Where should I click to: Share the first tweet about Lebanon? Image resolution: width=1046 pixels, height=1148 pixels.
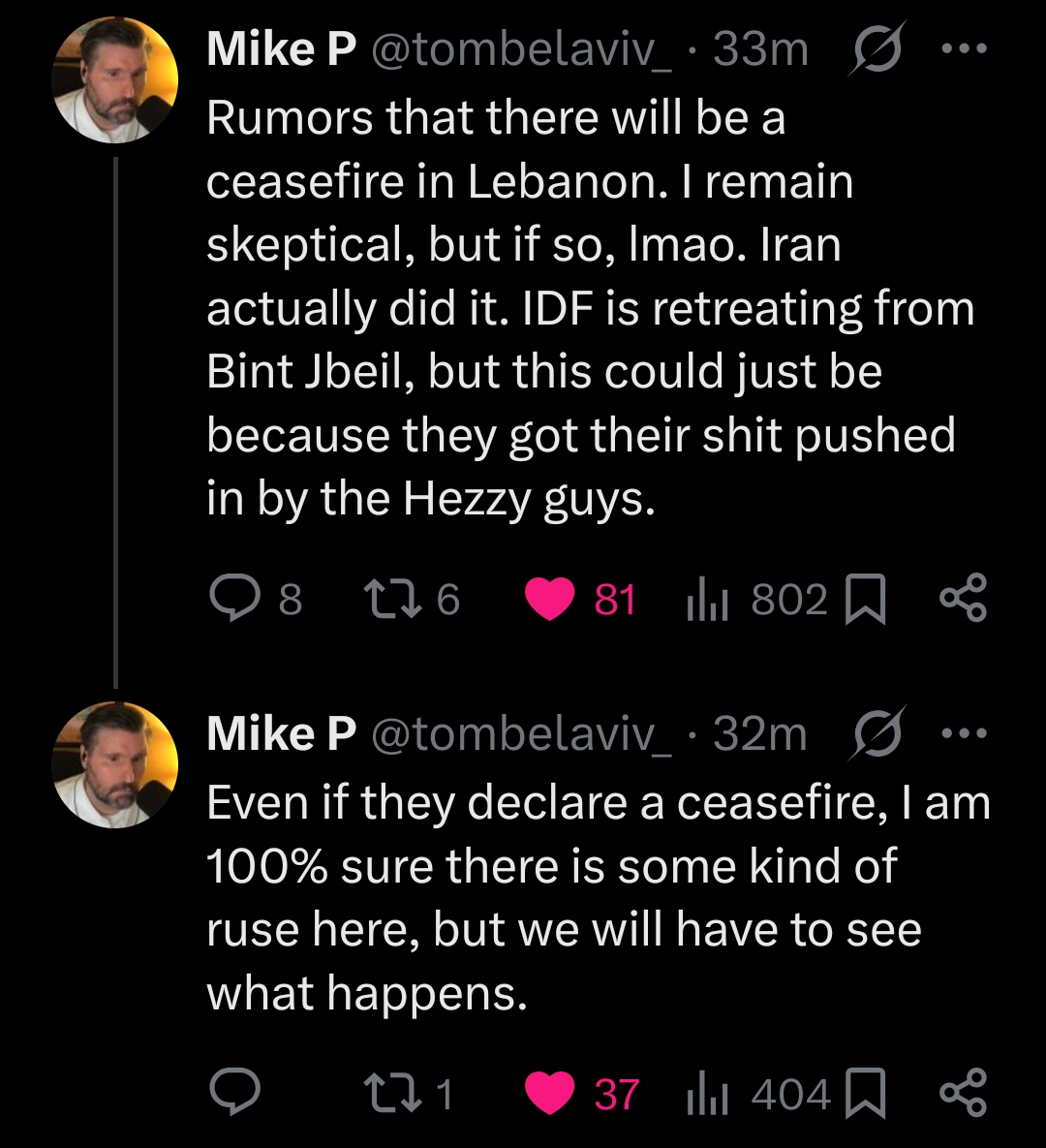tap(962, 598)
